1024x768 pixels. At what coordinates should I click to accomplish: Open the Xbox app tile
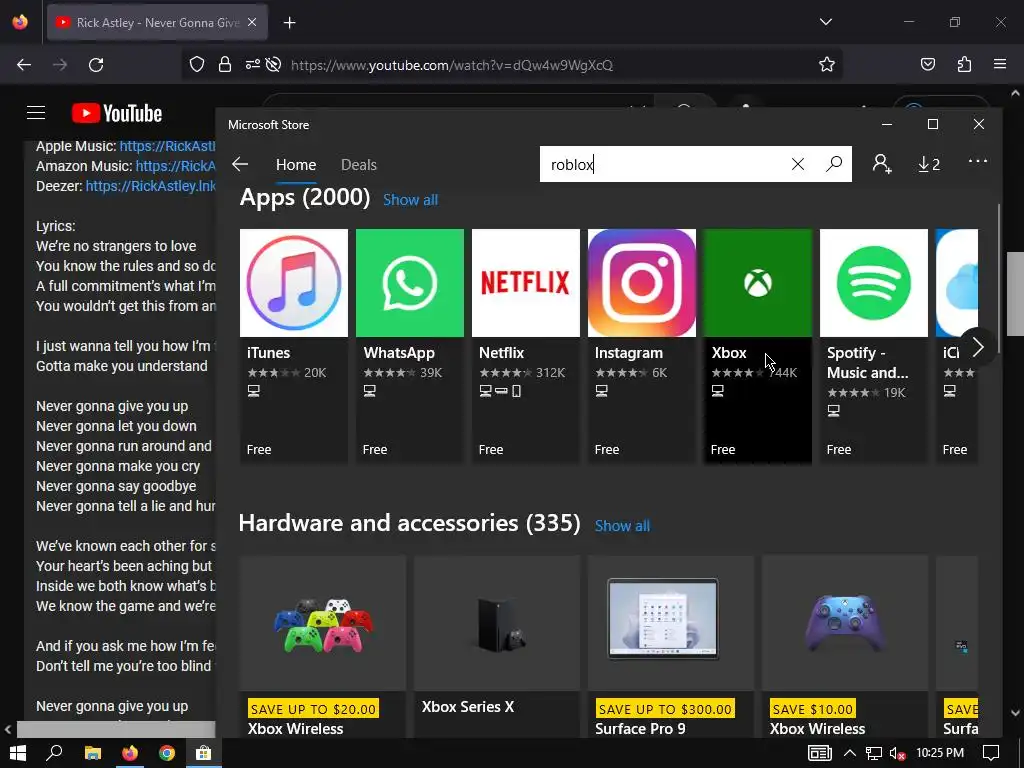click(758, 346)
